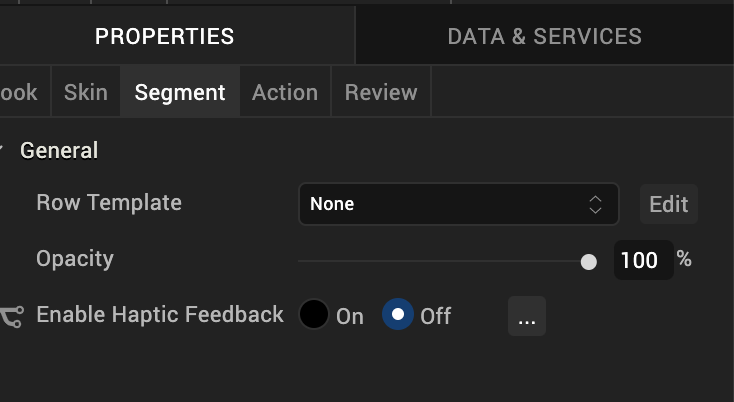
Task: Click the Opacity slider track
Action: tap(440, 261)
